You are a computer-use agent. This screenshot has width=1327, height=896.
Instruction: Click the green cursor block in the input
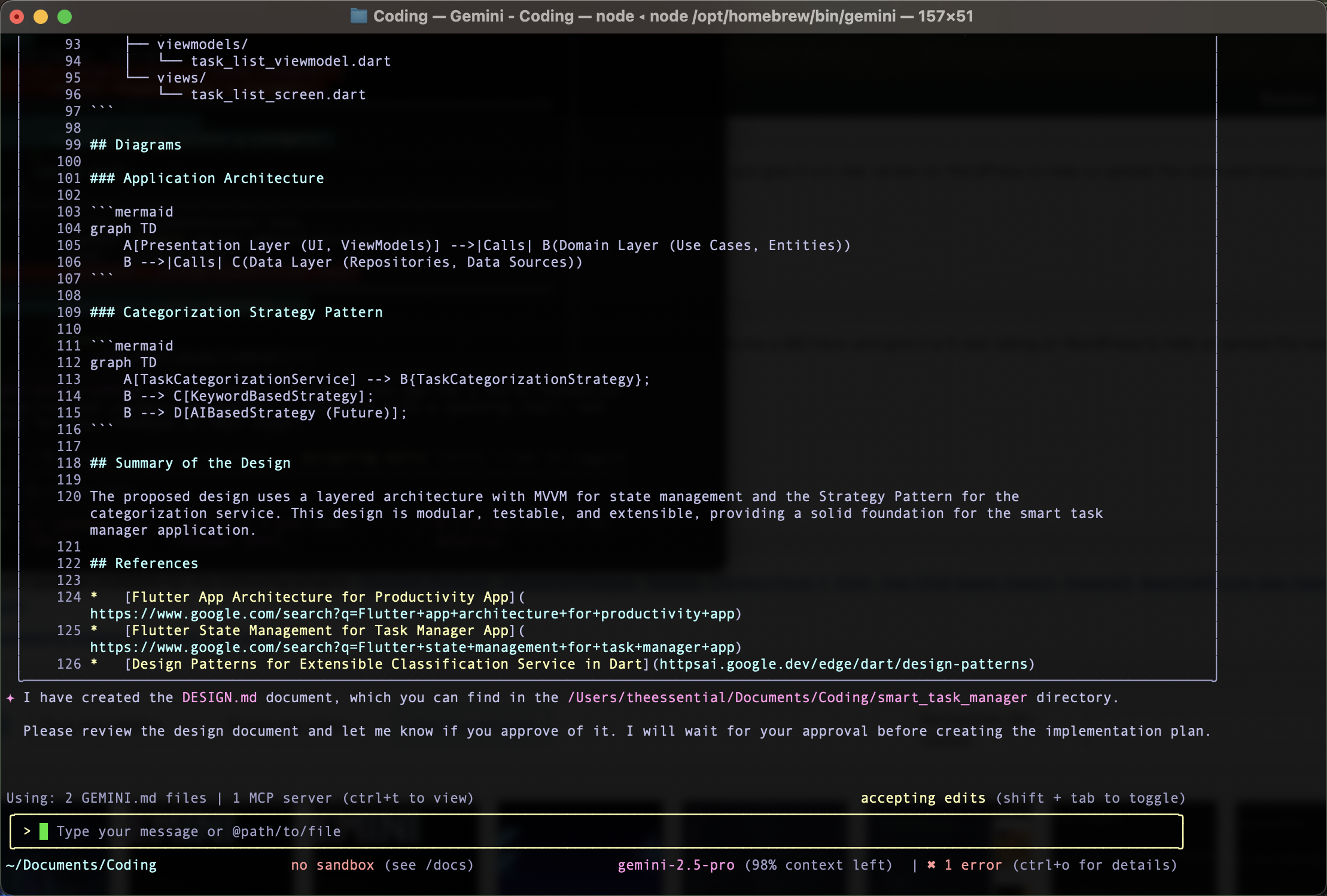point(44,831)
